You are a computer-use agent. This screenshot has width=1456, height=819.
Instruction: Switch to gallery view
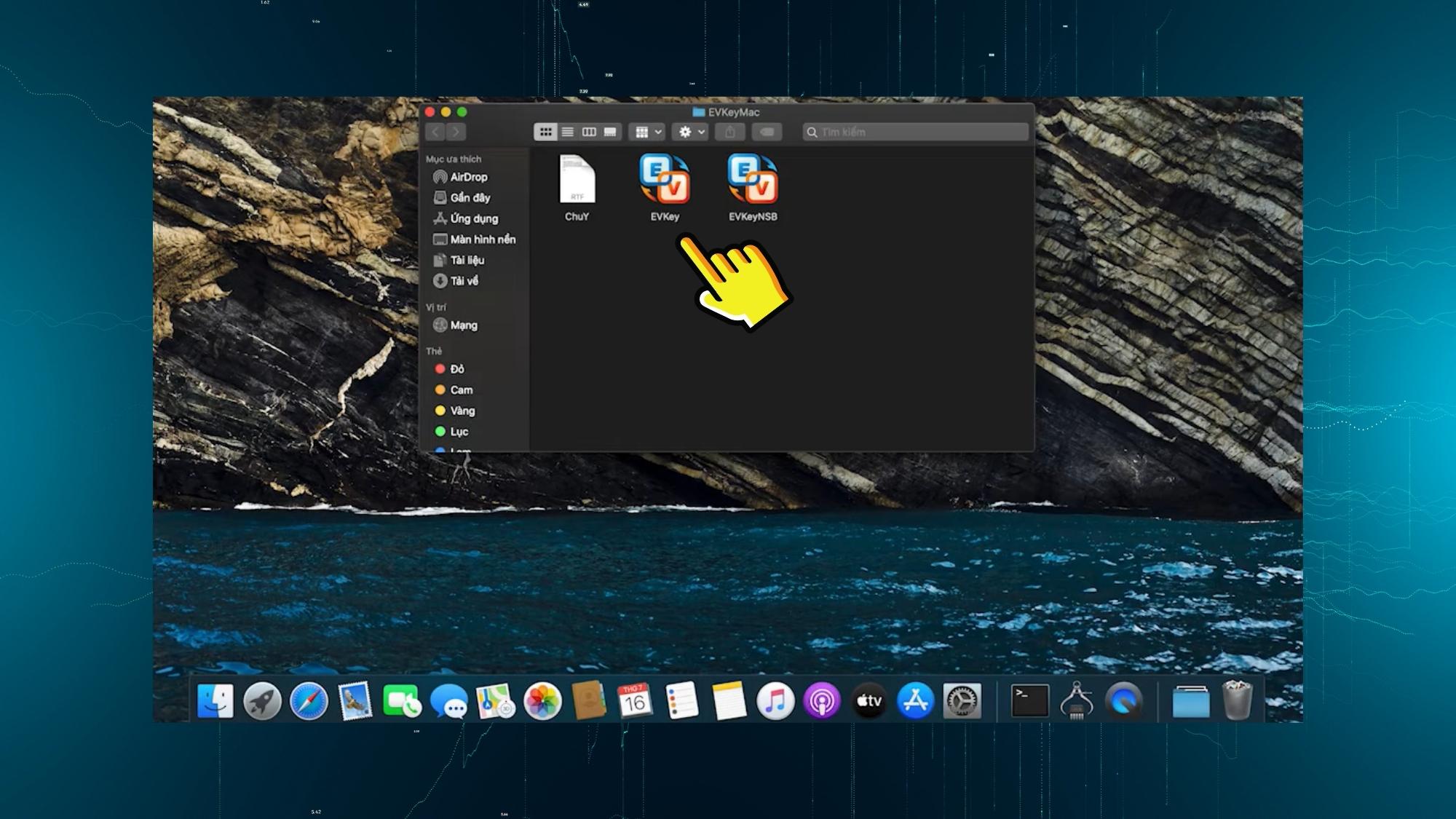[x=609, y=132]
